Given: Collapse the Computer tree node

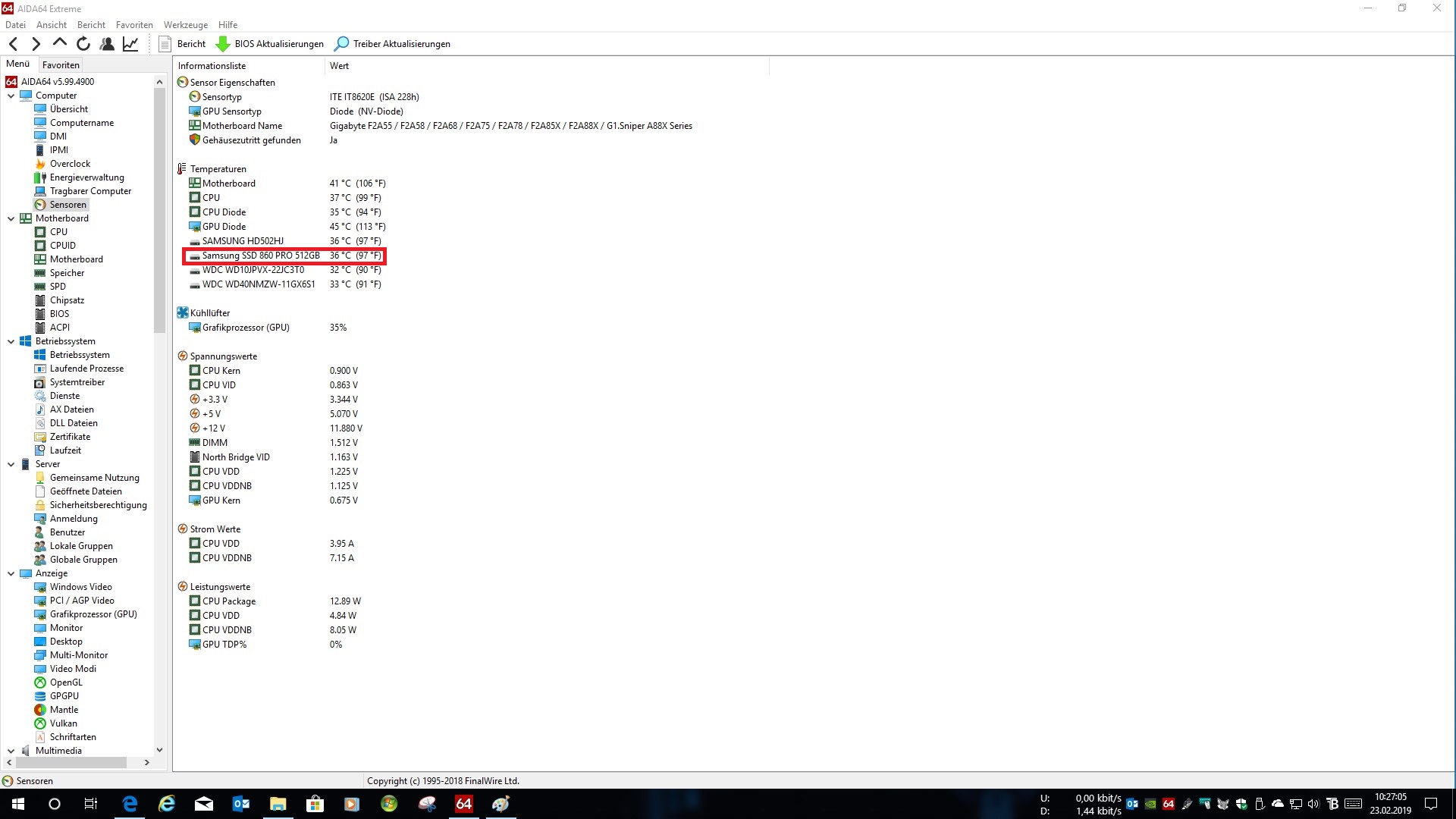Looking at the screenshot, I should 11,96.
